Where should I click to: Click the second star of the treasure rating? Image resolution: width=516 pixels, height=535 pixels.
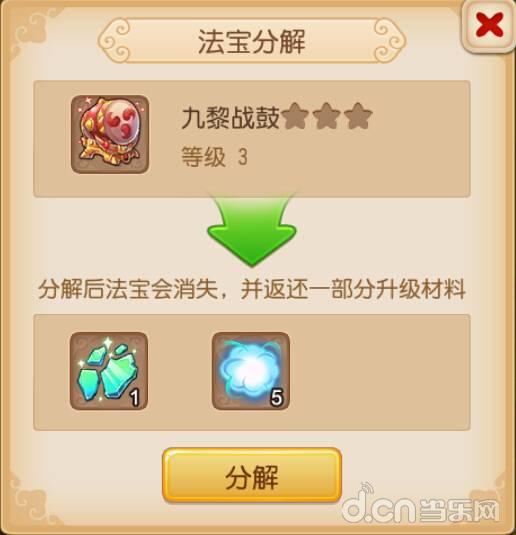tap(327, 117)
